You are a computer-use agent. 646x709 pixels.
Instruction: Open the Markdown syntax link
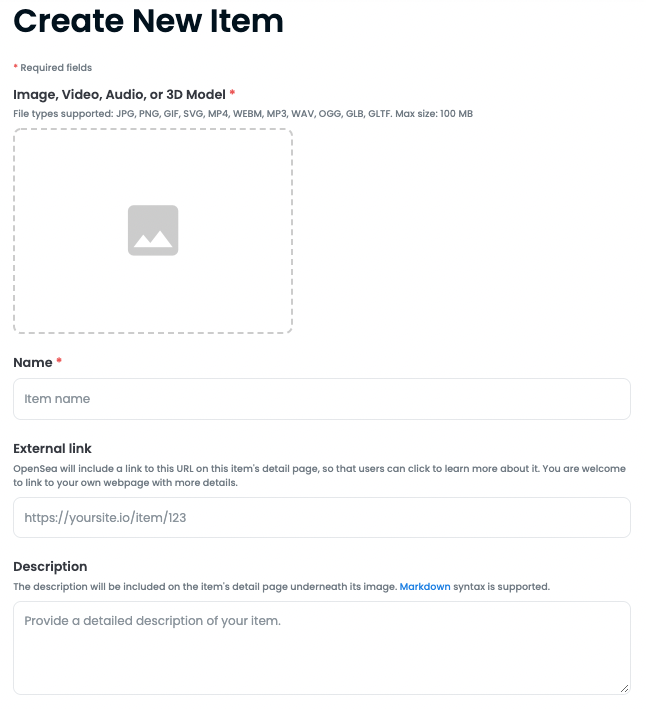point(425,586)
